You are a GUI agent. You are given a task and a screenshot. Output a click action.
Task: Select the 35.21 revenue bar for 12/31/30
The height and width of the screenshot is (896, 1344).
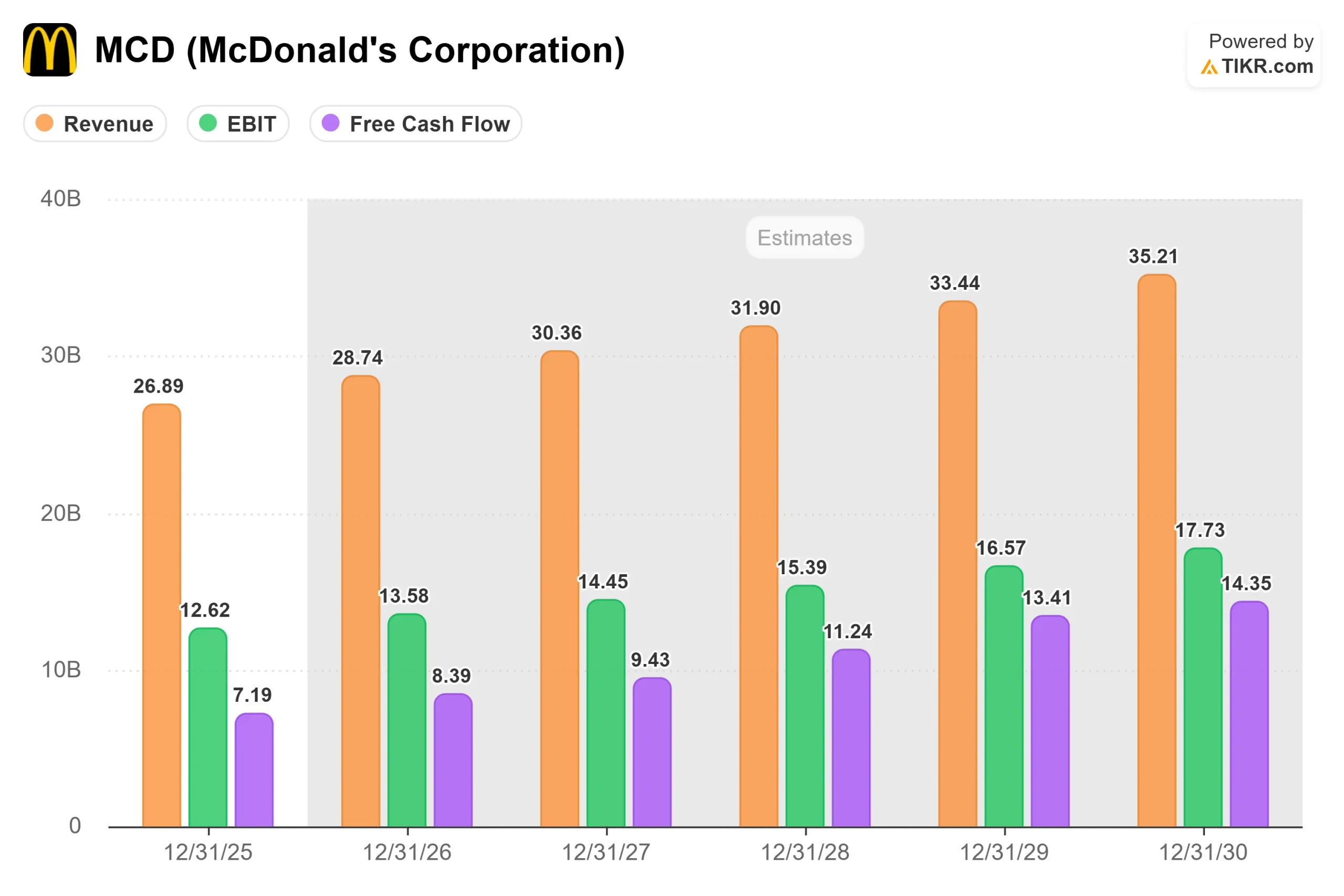(1157, 551)
